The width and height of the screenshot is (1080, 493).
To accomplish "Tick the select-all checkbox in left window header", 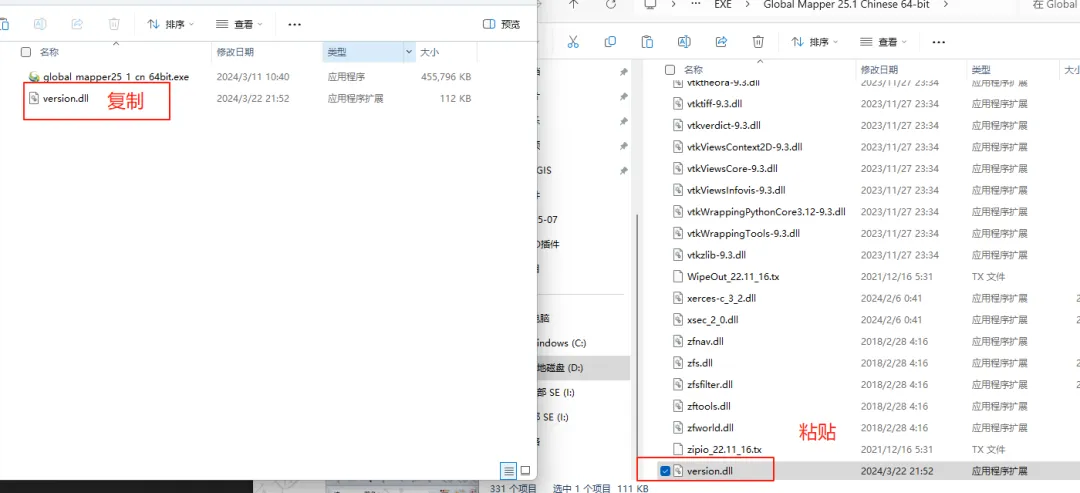I will [x=26, y=52].
